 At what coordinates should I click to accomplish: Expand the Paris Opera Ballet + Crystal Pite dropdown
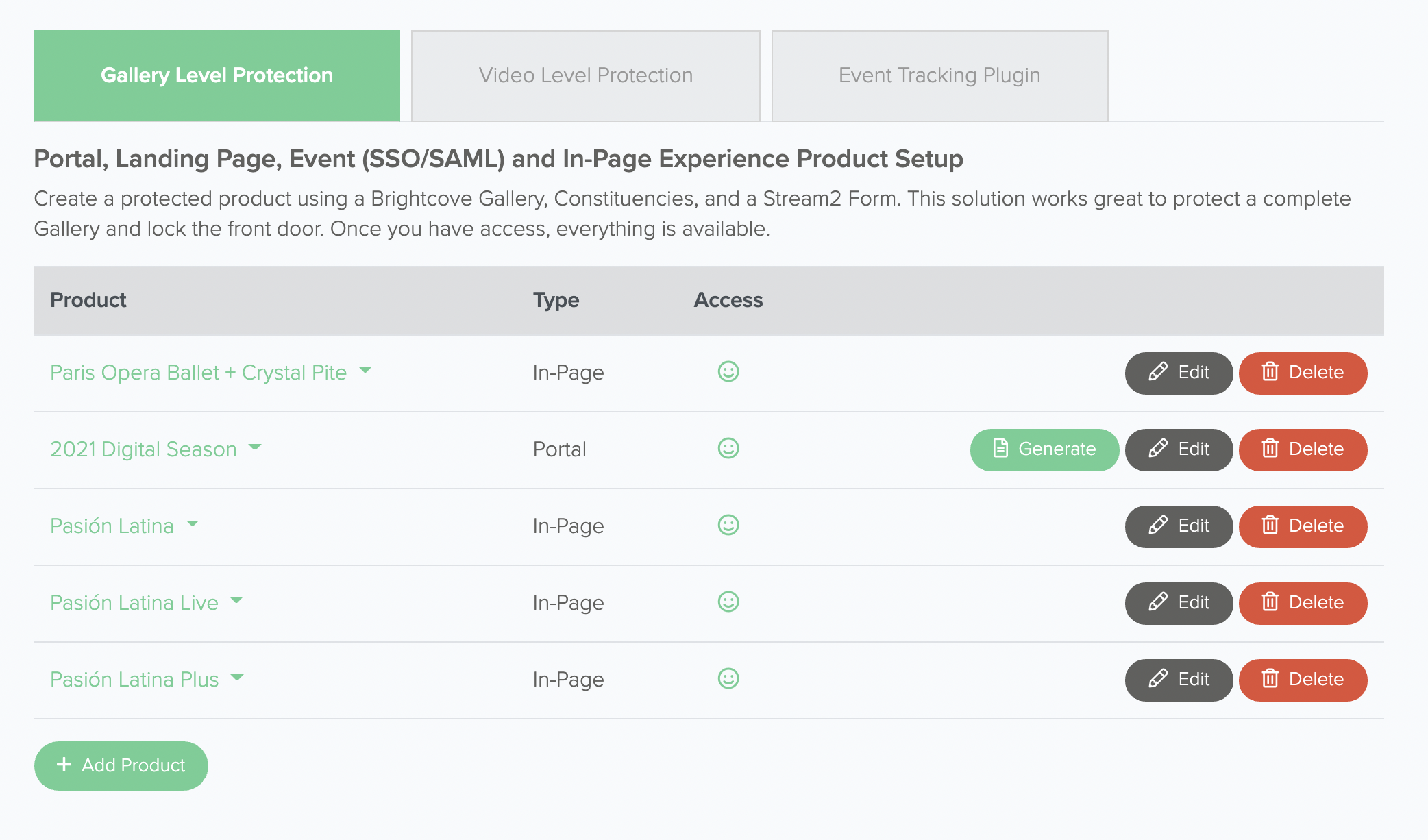click(x=365, y=373)
